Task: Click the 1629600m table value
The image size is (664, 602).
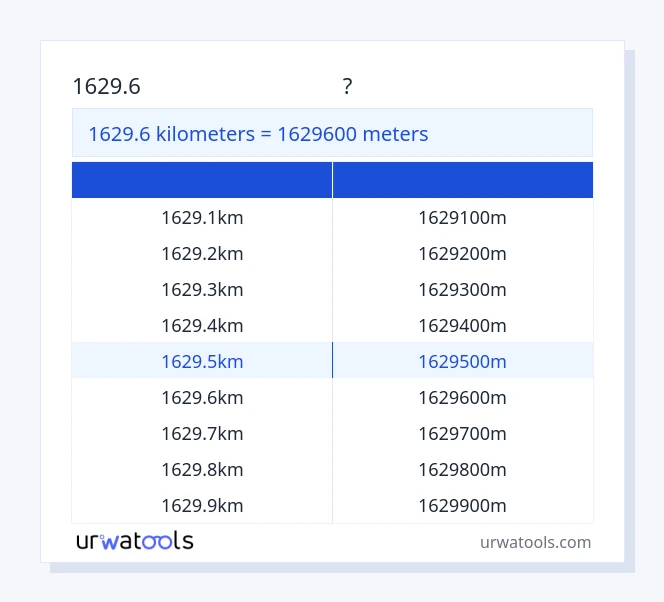Action: pos(462,397)
